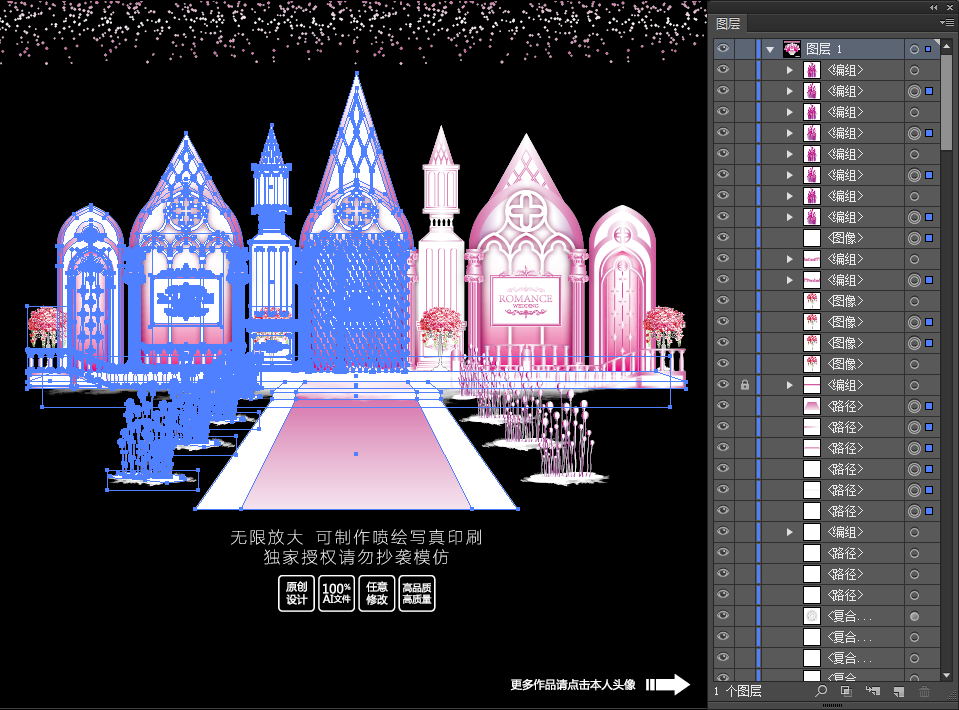The image size is (959, 710).
Task: Switch to the 图层 panel tab
Action: click(728, 24)
